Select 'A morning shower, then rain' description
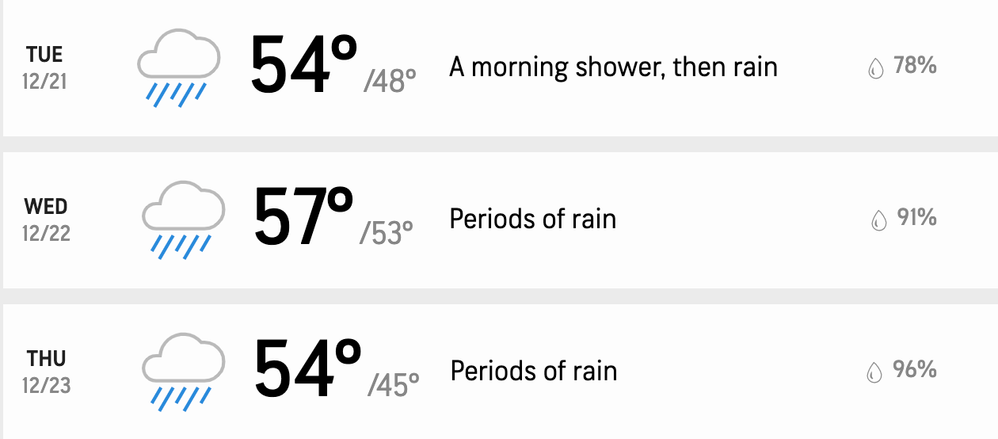998x439 pixels. [x=614, y=67]
